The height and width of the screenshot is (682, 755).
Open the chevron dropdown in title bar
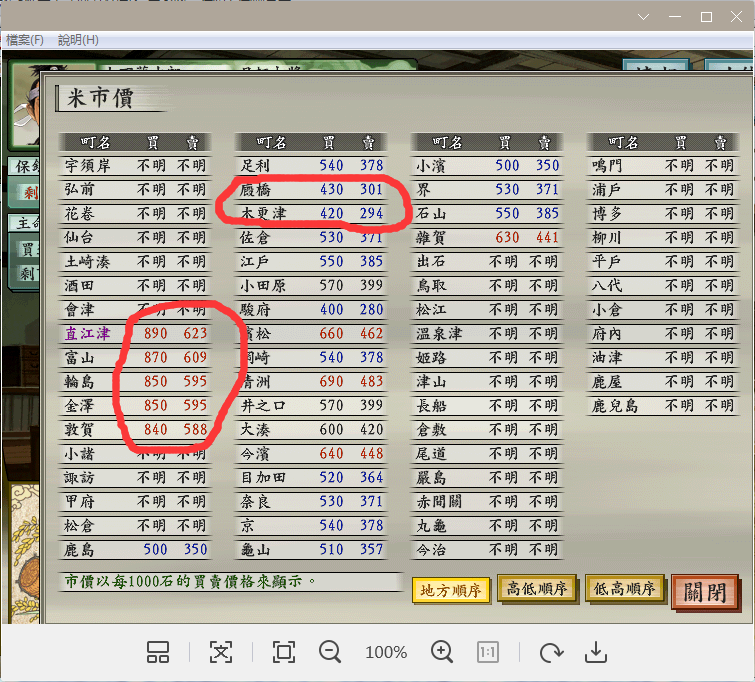643,17
